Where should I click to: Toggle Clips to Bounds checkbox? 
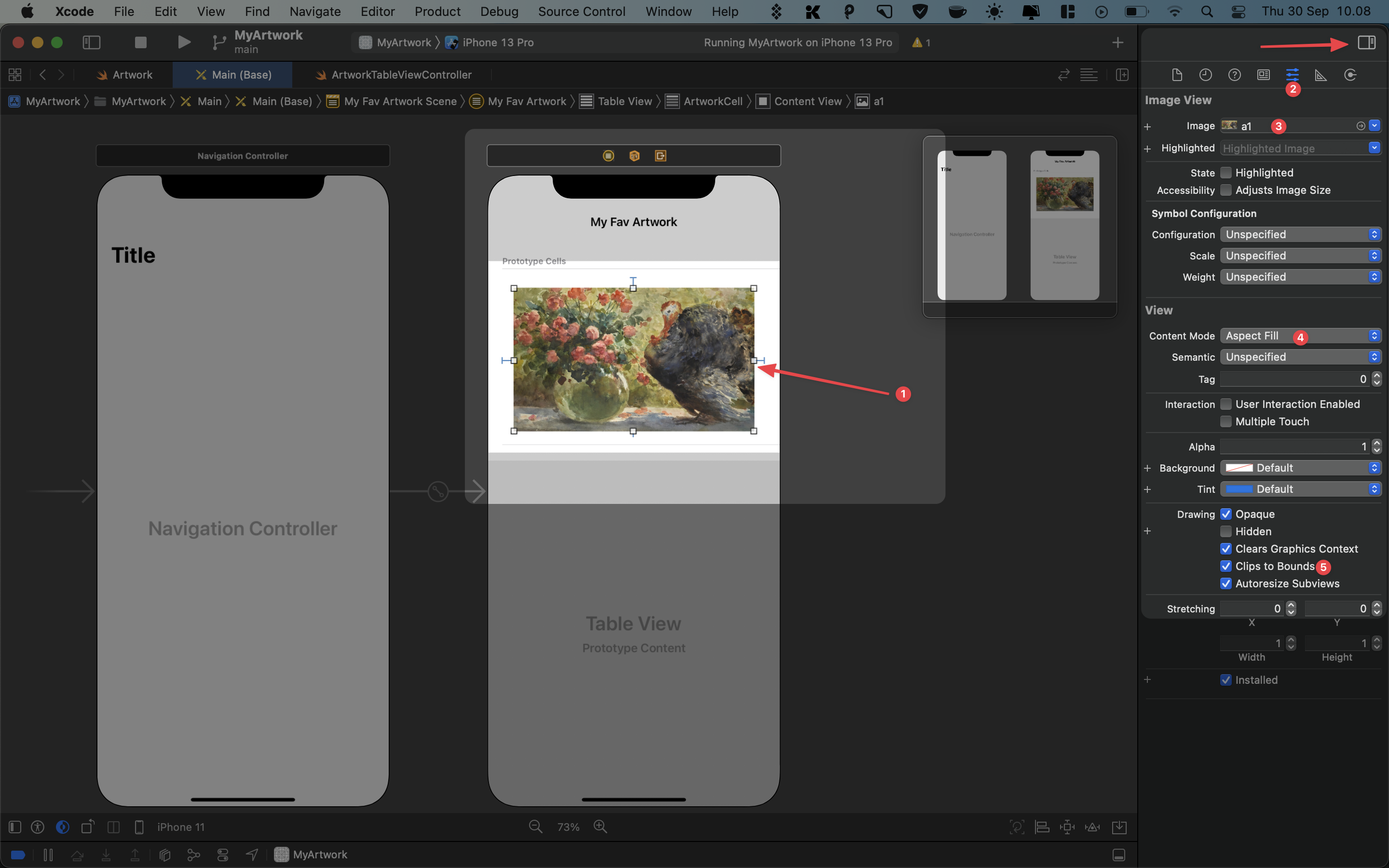[x=1226, y=566]
